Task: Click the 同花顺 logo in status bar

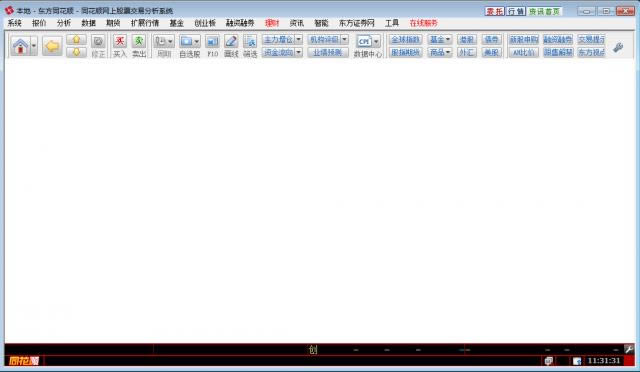Action: tap(24, 361)
